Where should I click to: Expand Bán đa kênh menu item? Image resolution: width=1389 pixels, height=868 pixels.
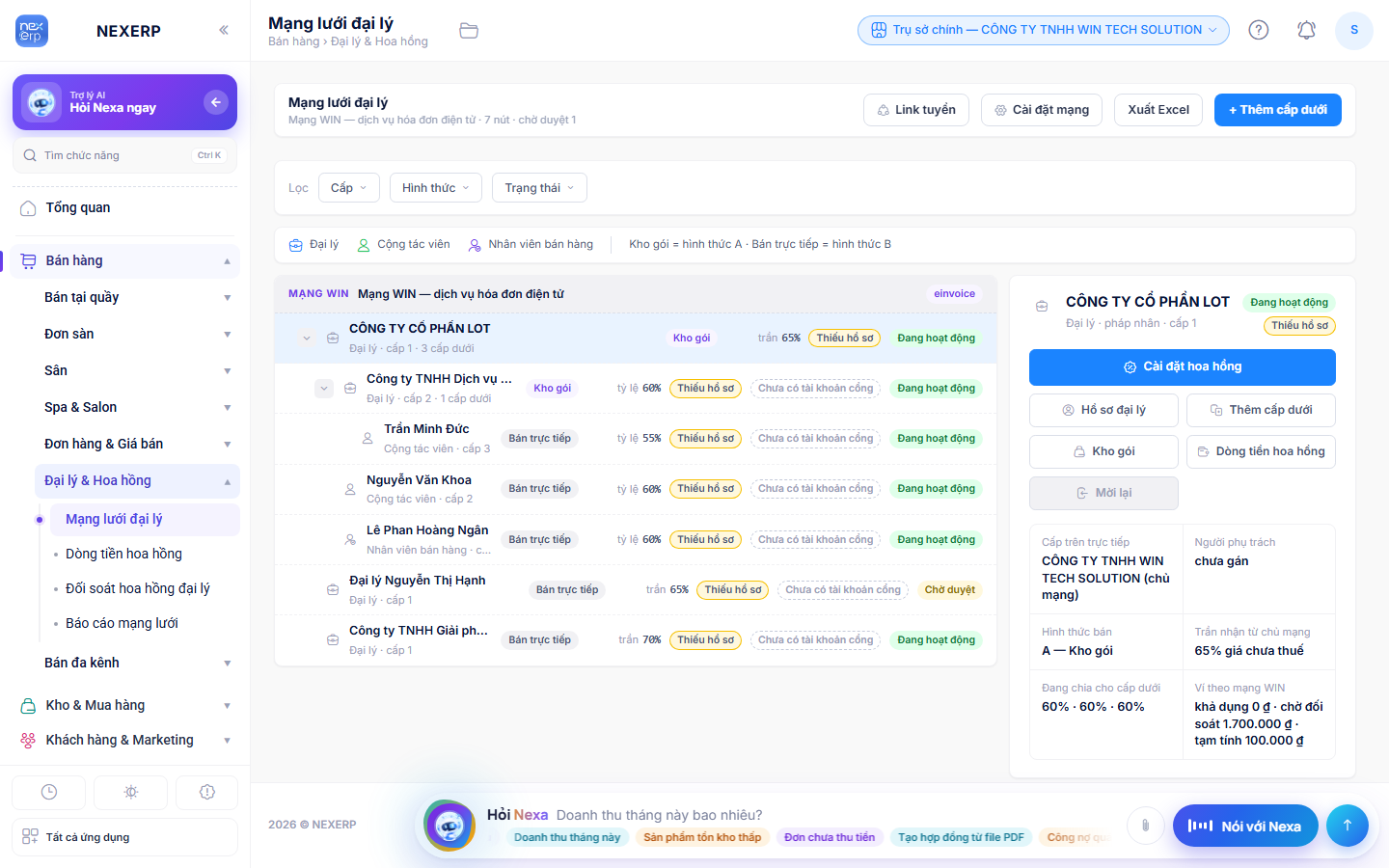pos(137,664)
